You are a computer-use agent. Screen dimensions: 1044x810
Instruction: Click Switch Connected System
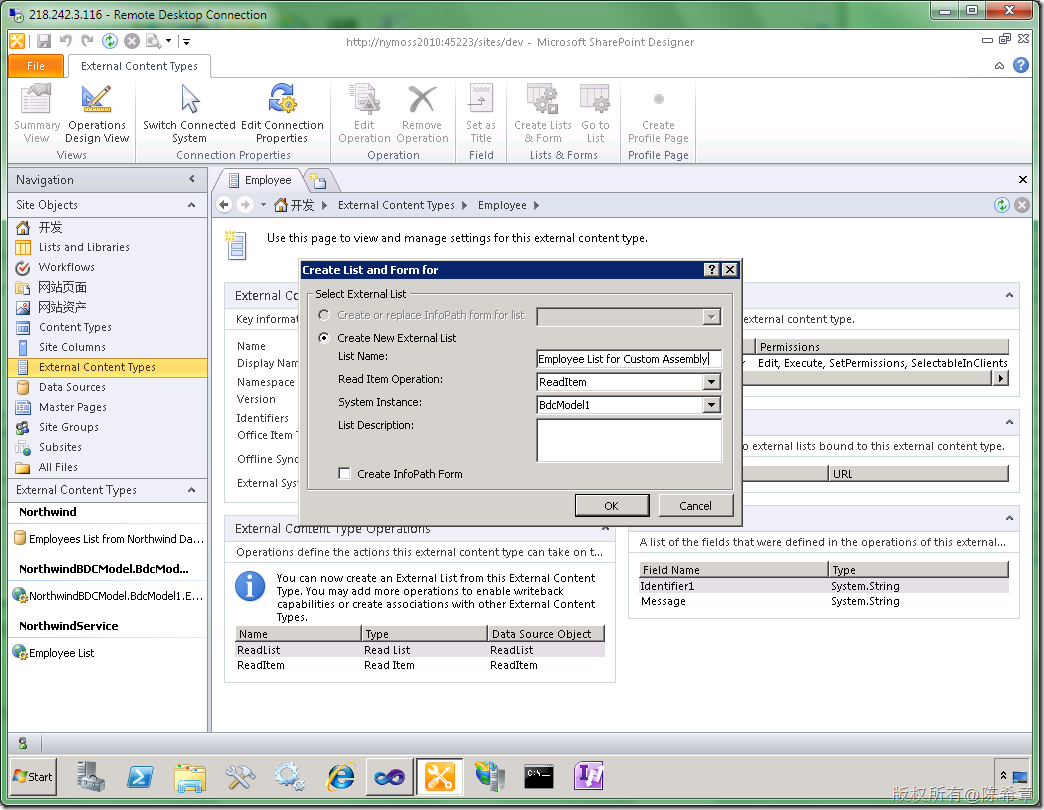(x=189, y=114)
